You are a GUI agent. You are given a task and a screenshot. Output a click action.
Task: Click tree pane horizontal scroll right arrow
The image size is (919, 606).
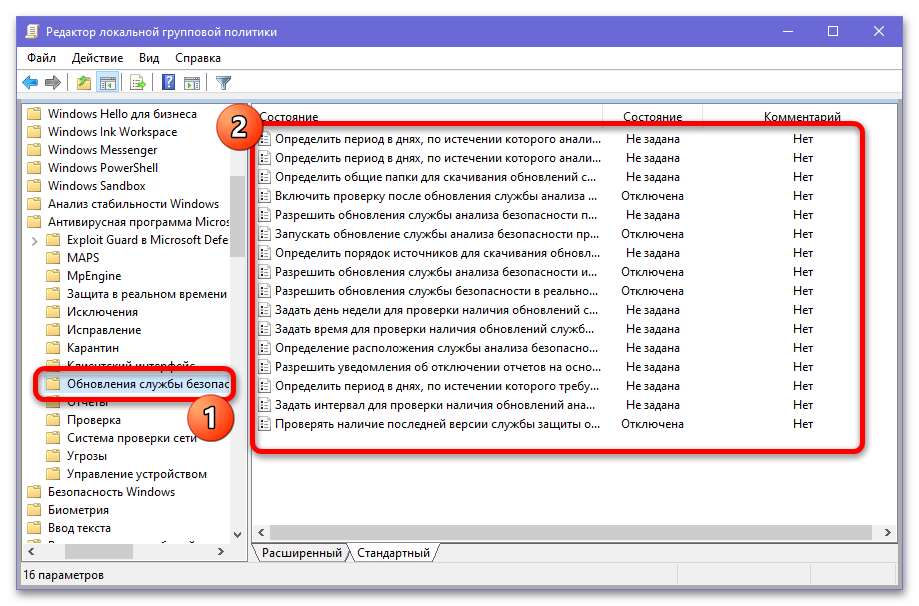(x=221, y=551)
